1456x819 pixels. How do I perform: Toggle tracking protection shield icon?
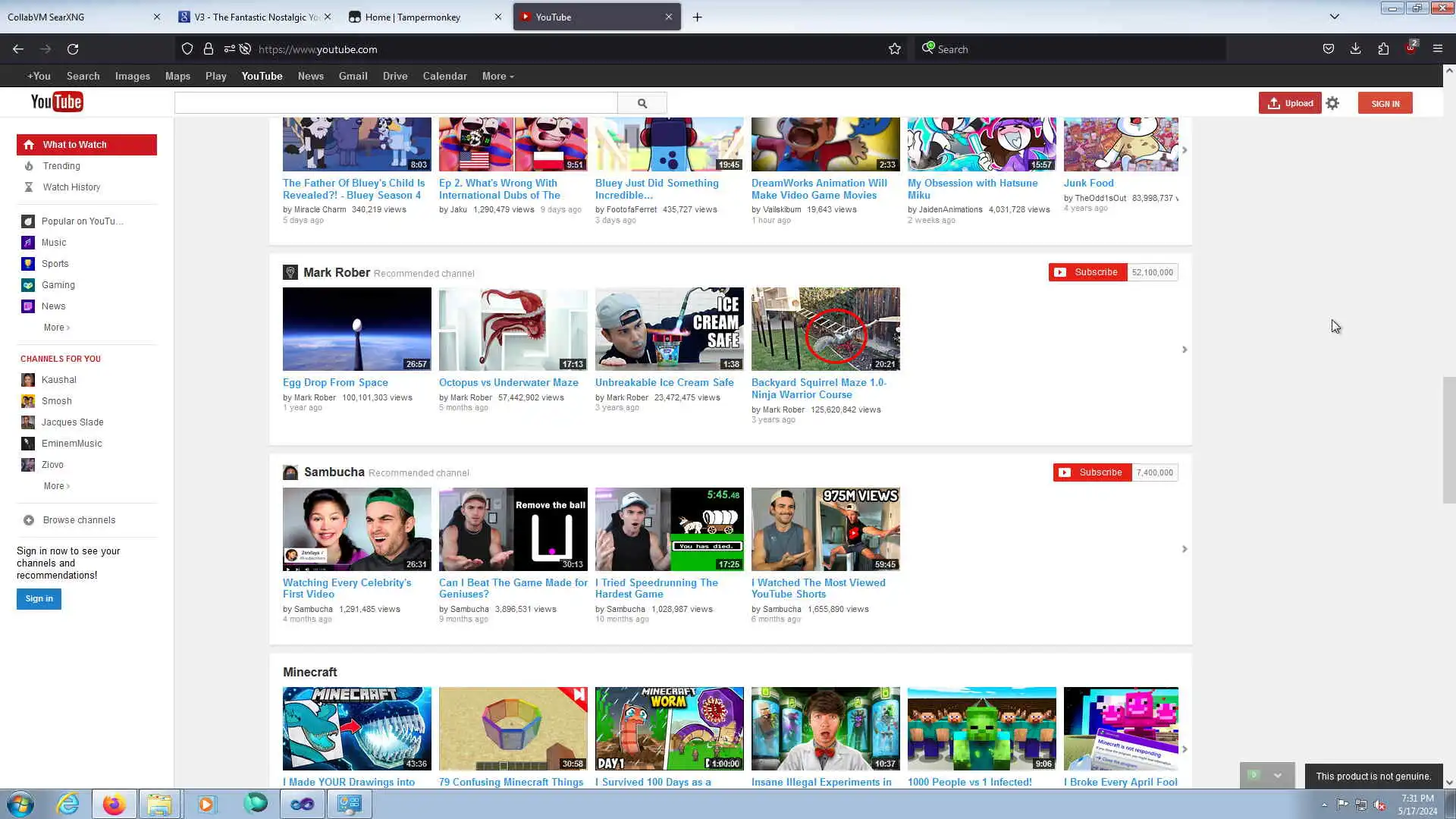[x=187, y=49]
